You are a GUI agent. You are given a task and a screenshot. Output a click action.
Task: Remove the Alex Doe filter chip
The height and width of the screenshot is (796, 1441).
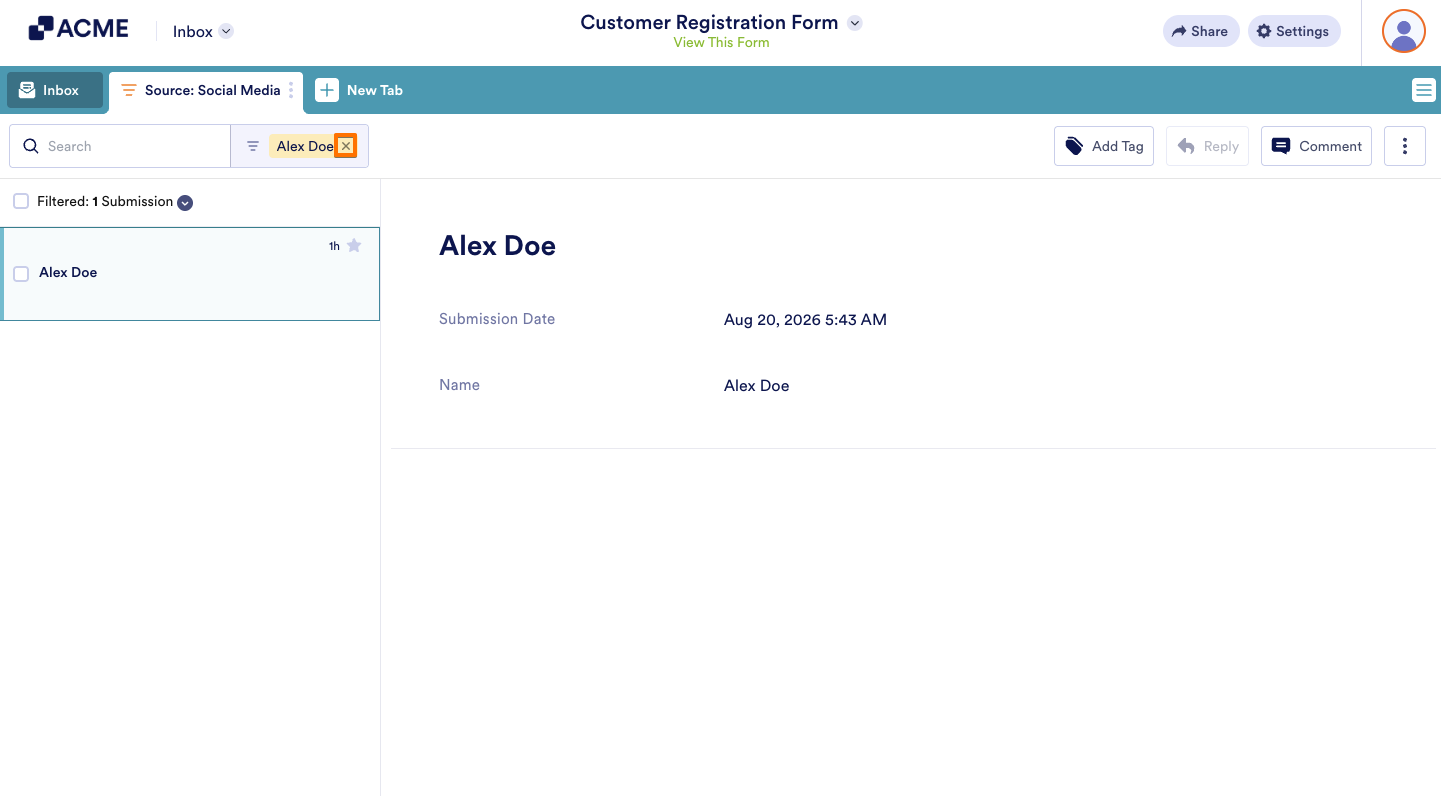(x=345, y=146)
